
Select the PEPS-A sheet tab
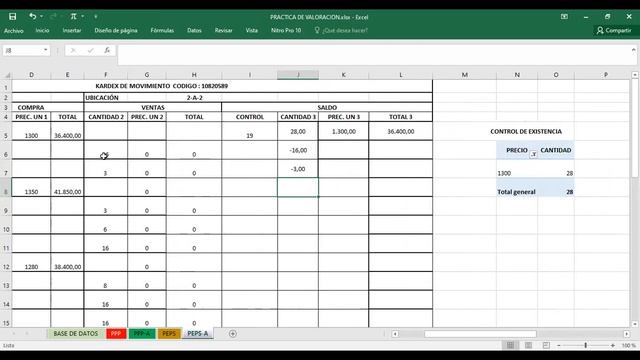coord(198,333)
